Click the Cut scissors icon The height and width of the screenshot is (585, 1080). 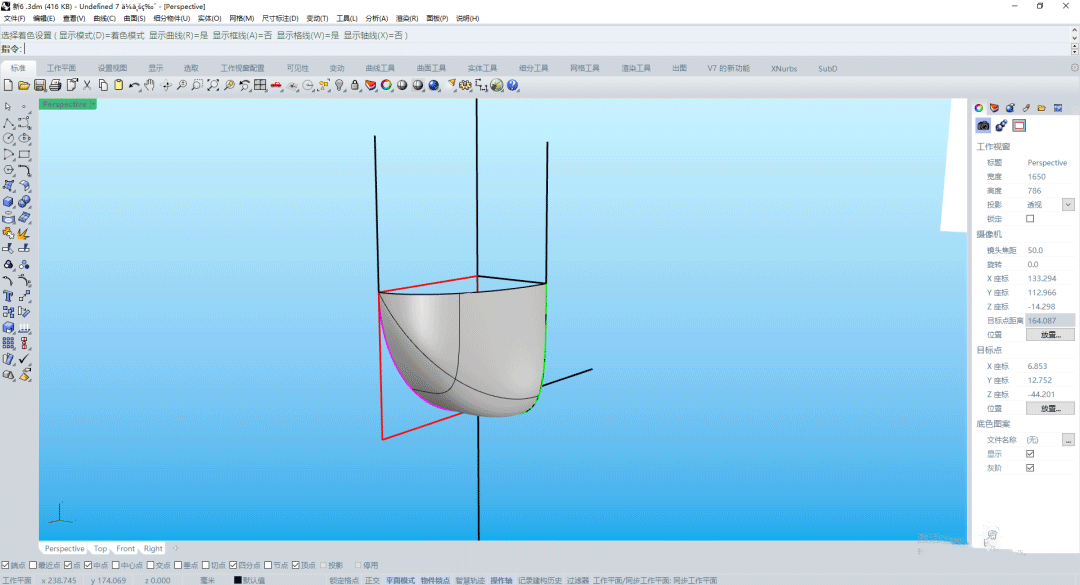pyautogui.click(x=87, y=86)
